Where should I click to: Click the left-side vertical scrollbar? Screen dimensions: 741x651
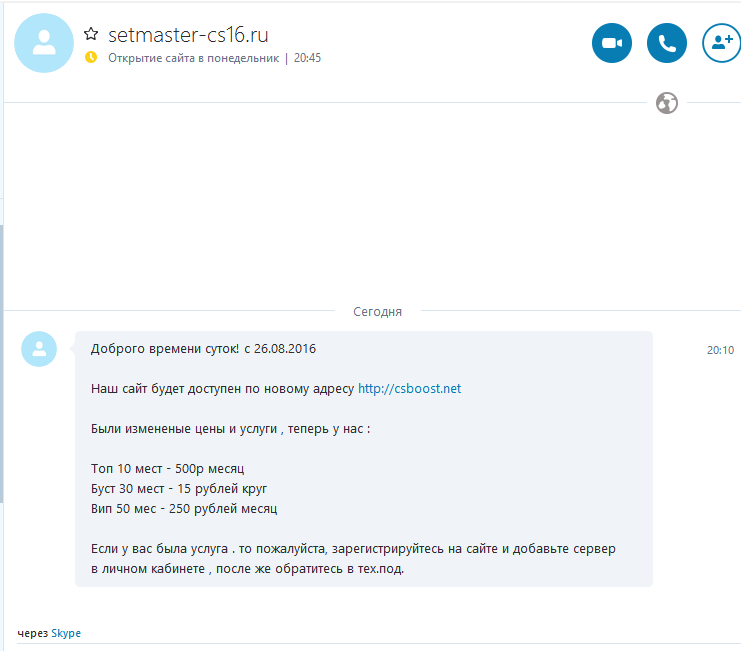pos(2,364)
